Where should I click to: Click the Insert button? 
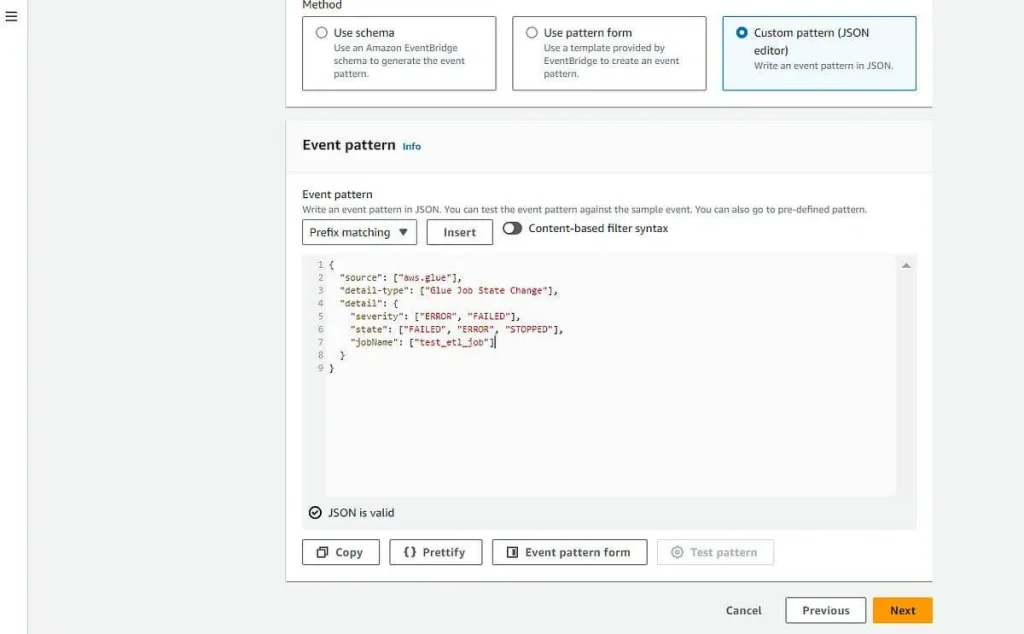point(460,232)
